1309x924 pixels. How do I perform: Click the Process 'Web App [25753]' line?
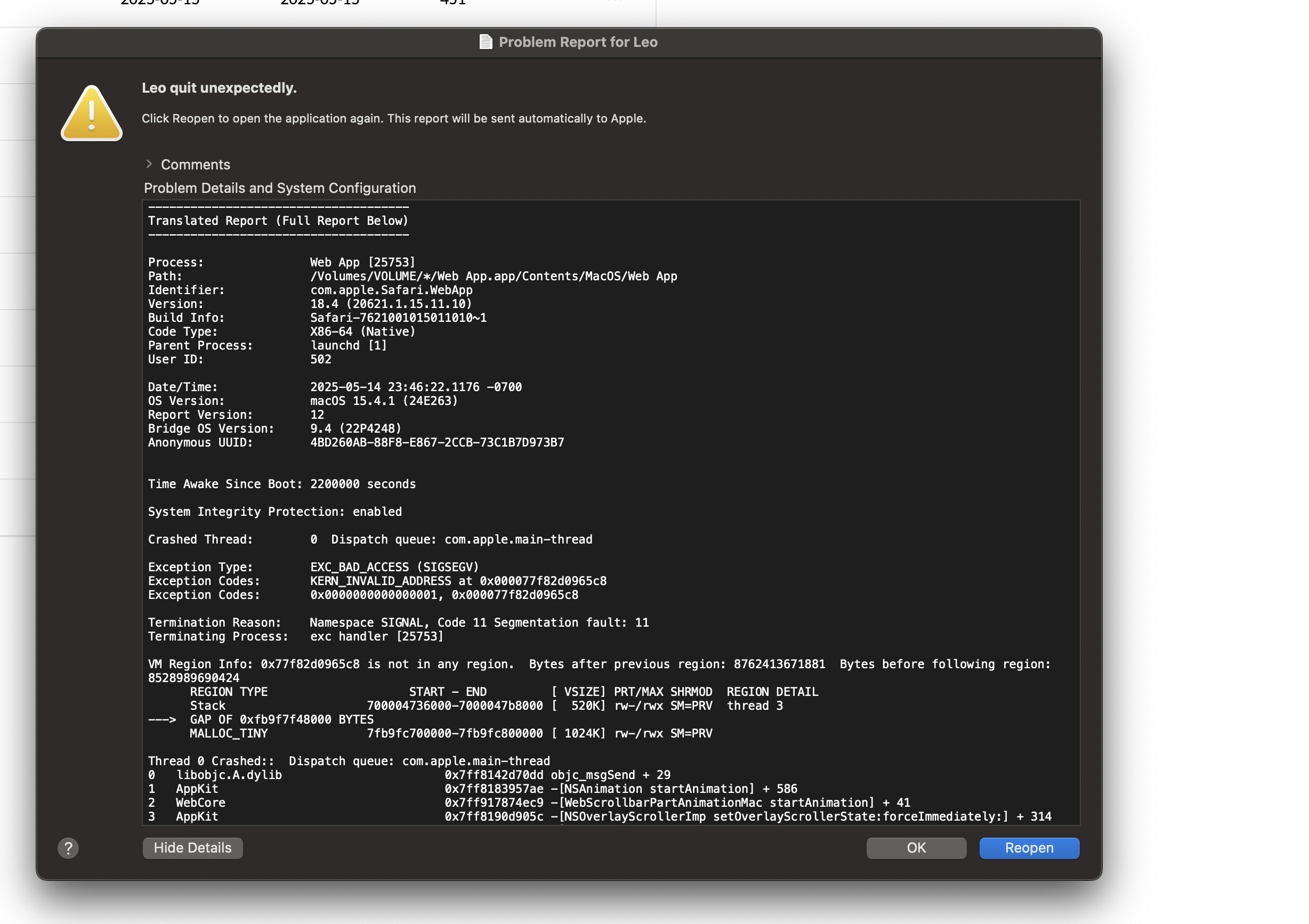point(281,262)
